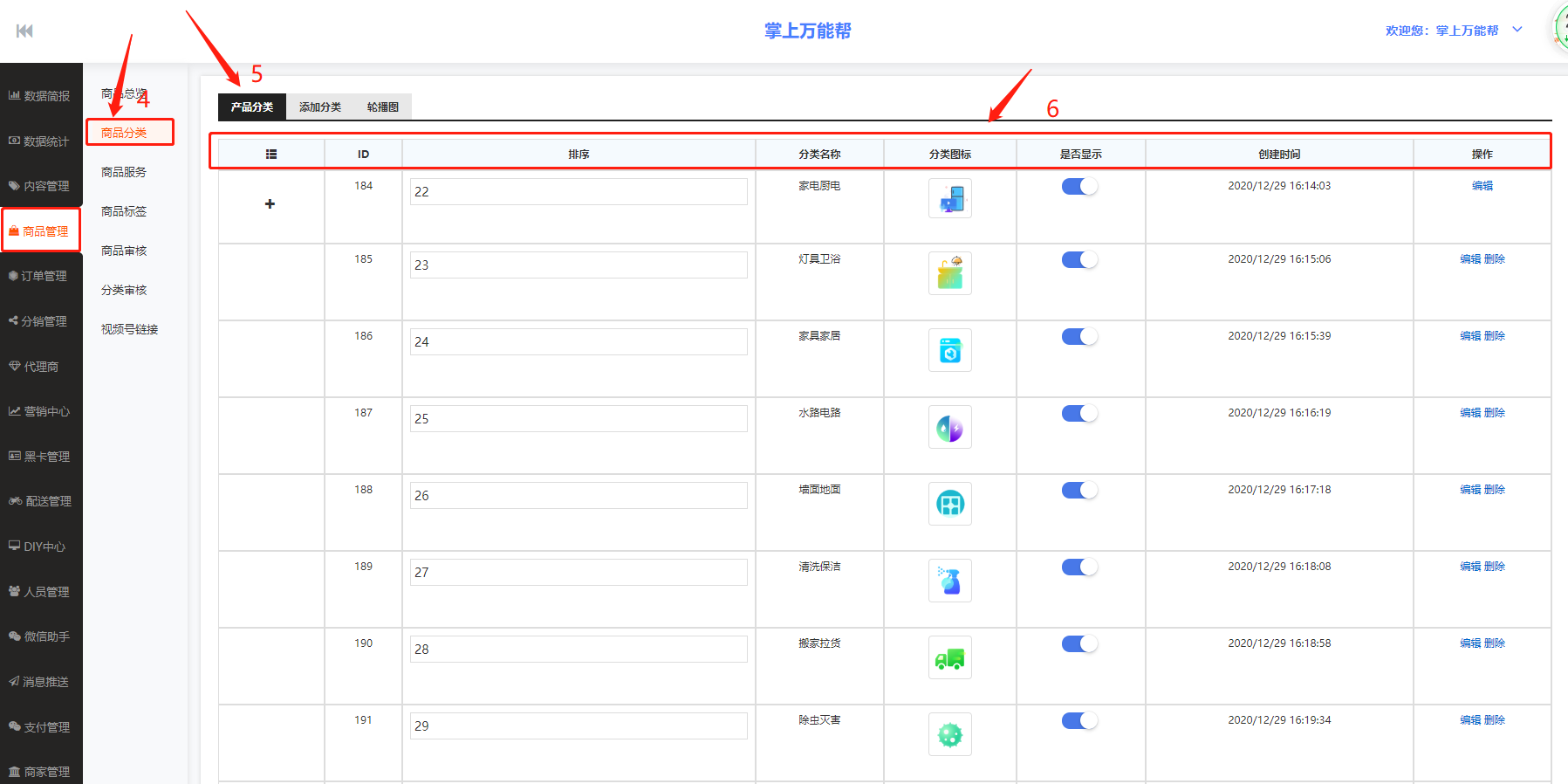1568x784 pixels.
Task: Switch to the 轮播图 tab
Action: pyautogui.click(x=383, y=107)
